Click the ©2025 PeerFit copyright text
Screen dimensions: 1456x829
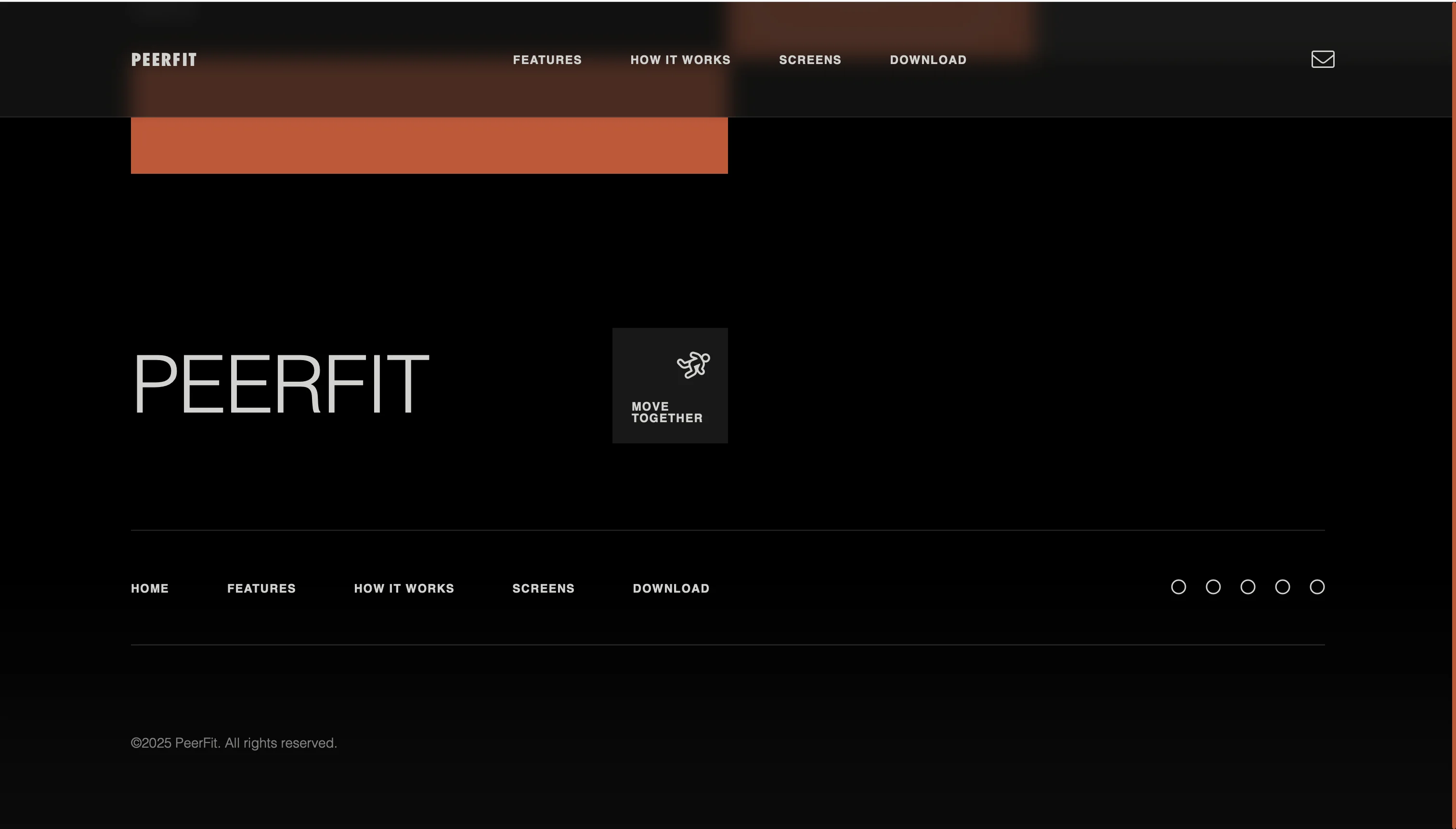point(234,743)
